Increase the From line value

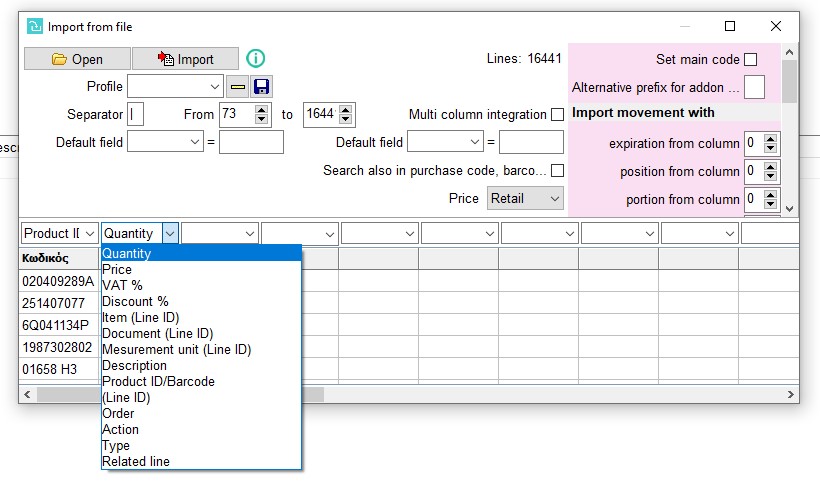[x=261, y=109]
